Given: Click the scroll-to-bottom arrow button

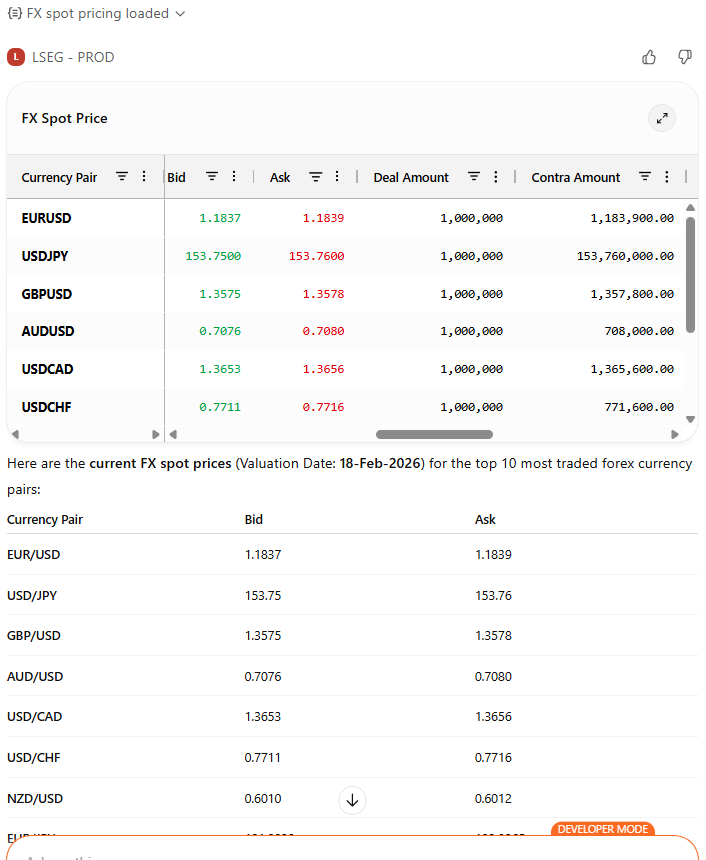Looking at the screenshot, I should point(352,800).
